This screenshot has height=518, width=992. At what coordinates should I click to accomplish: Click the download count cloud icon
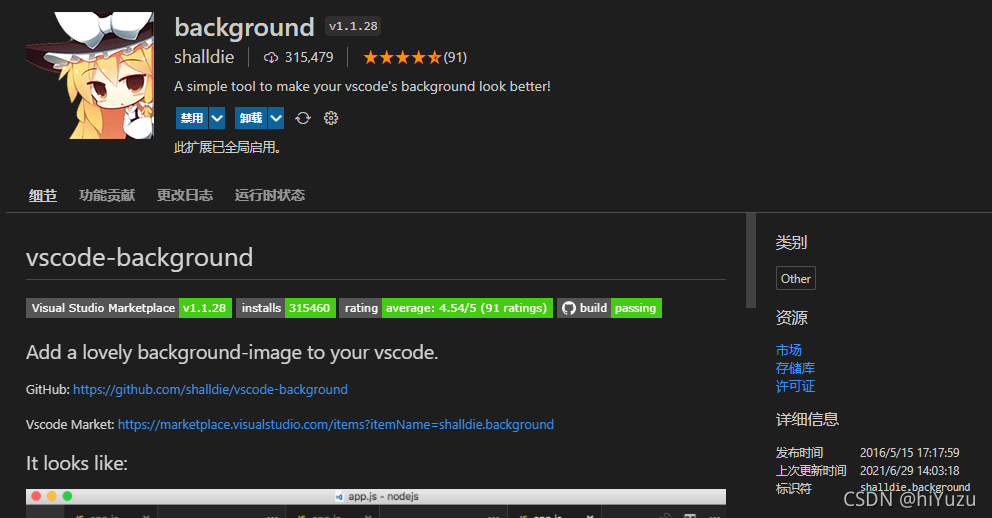[x=271, y=58]
